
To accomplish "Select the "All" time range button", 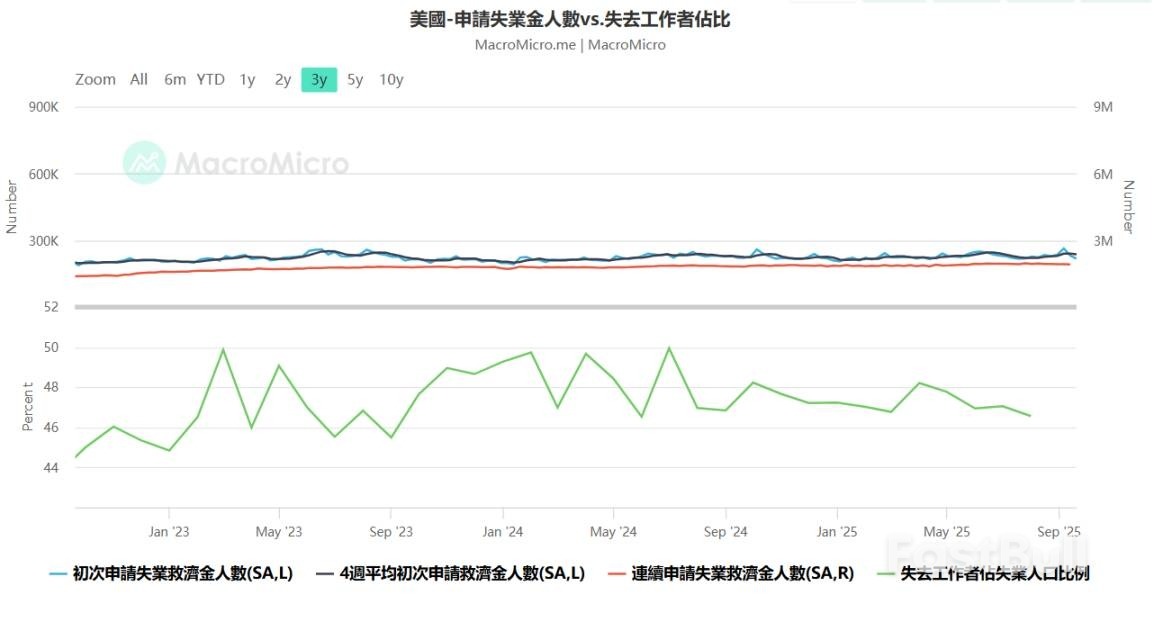I will (138, 79).
